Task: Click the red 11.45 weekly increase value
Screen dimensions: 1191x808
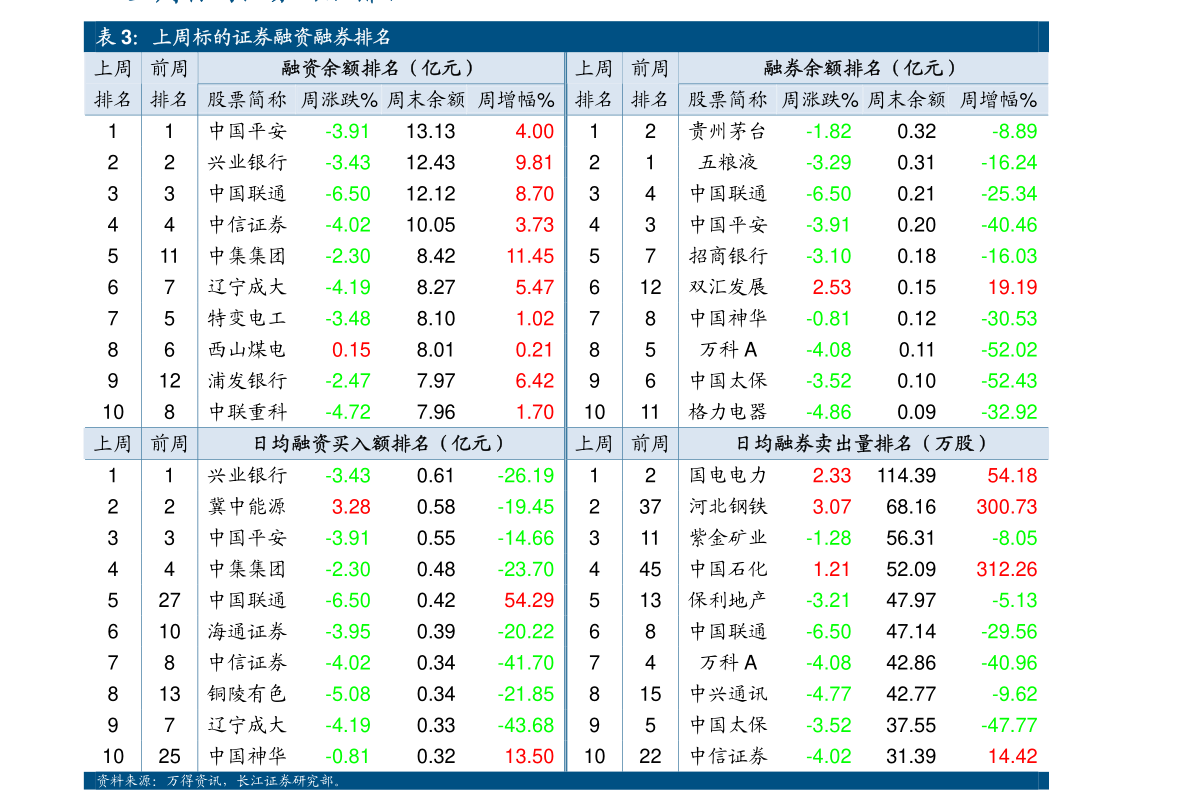Action: 529,256
